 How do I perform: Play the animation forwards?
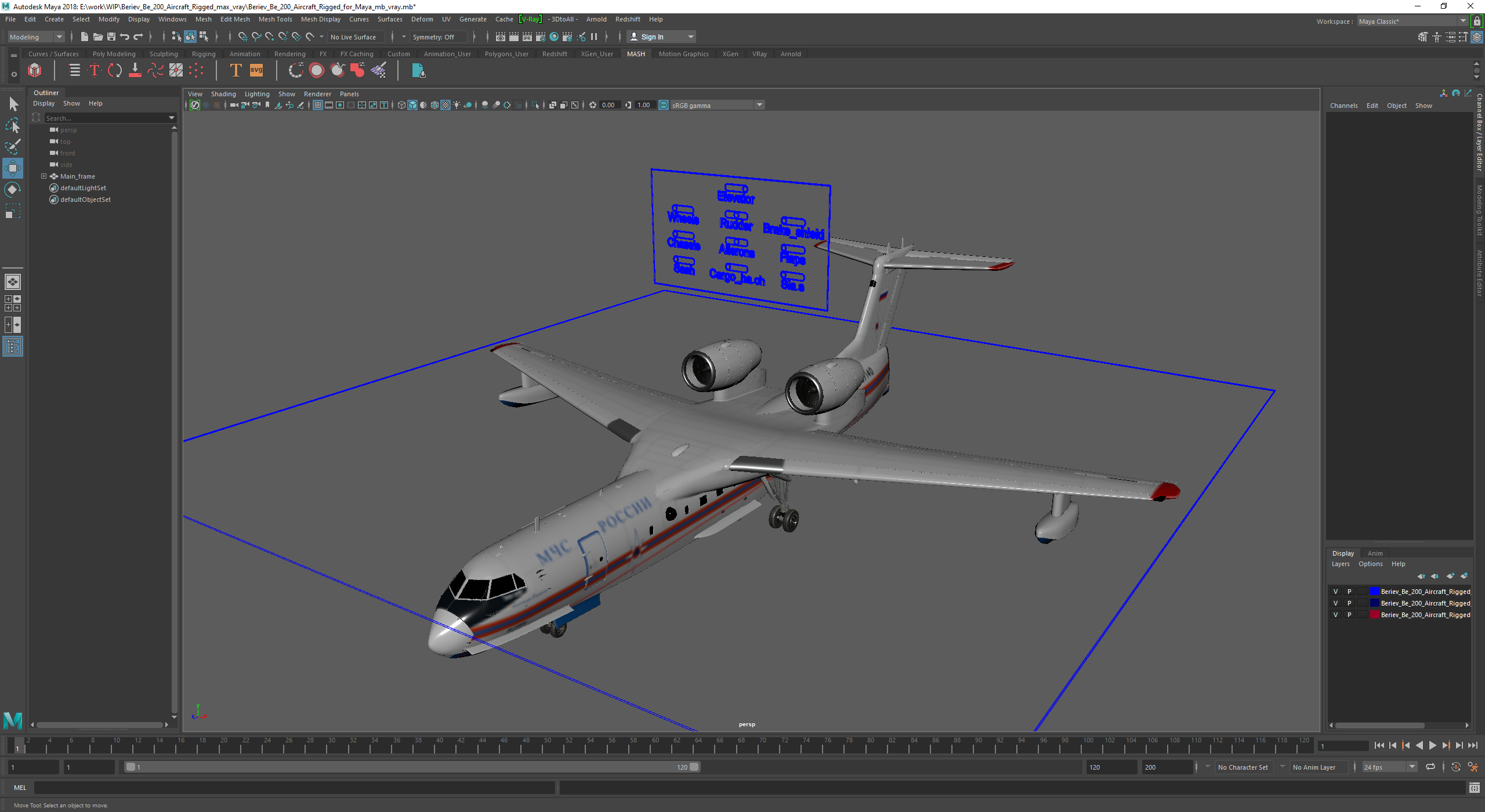click(1432, 745)
